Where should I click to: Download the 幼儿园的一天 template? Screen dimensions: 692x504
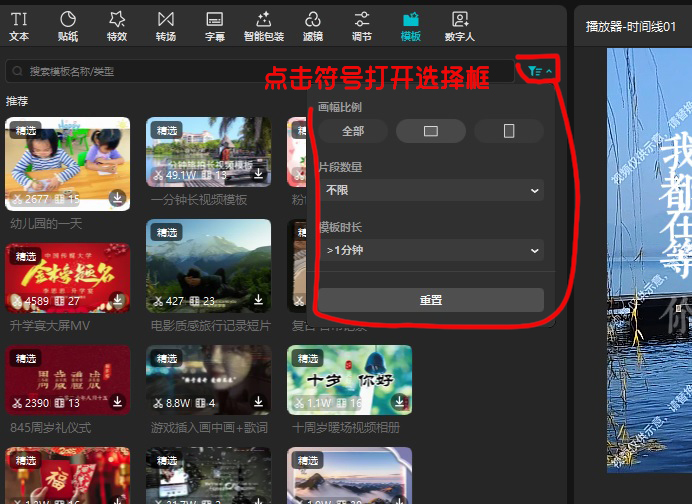point(117,199)
